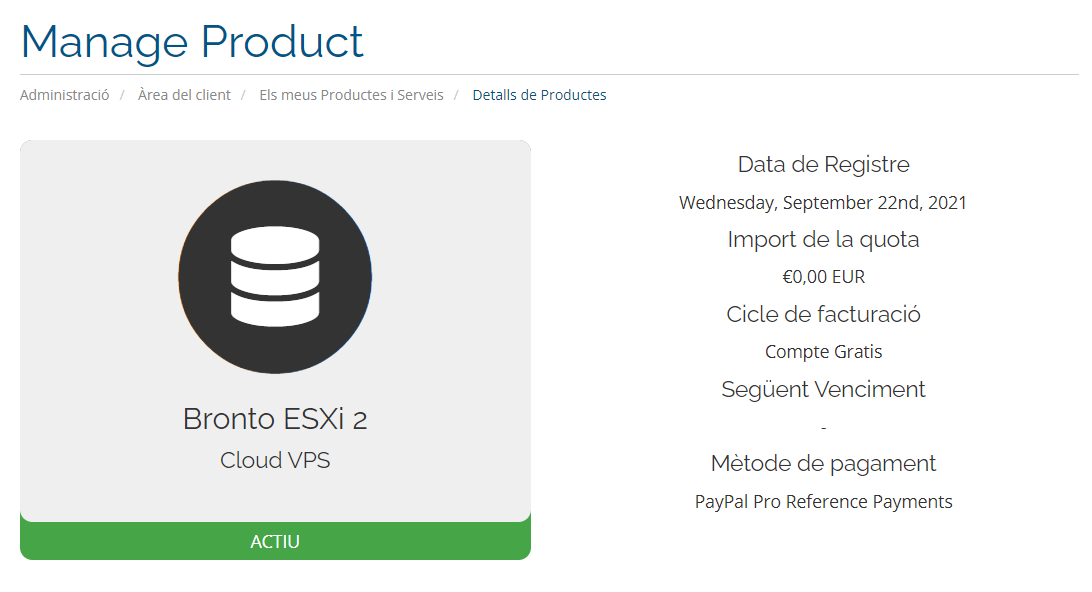Click the Següent Venciment heading
1092x592 pixels.
tap(823, 389)
